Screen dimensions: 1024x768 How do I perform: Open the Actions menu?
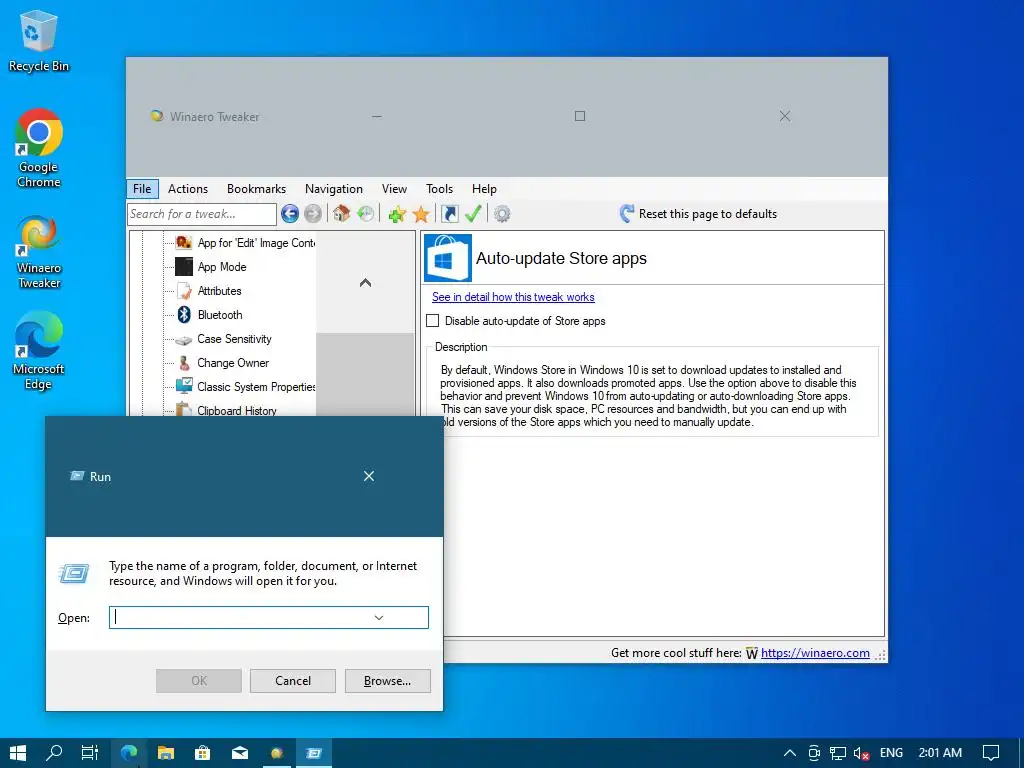(187, 189)
